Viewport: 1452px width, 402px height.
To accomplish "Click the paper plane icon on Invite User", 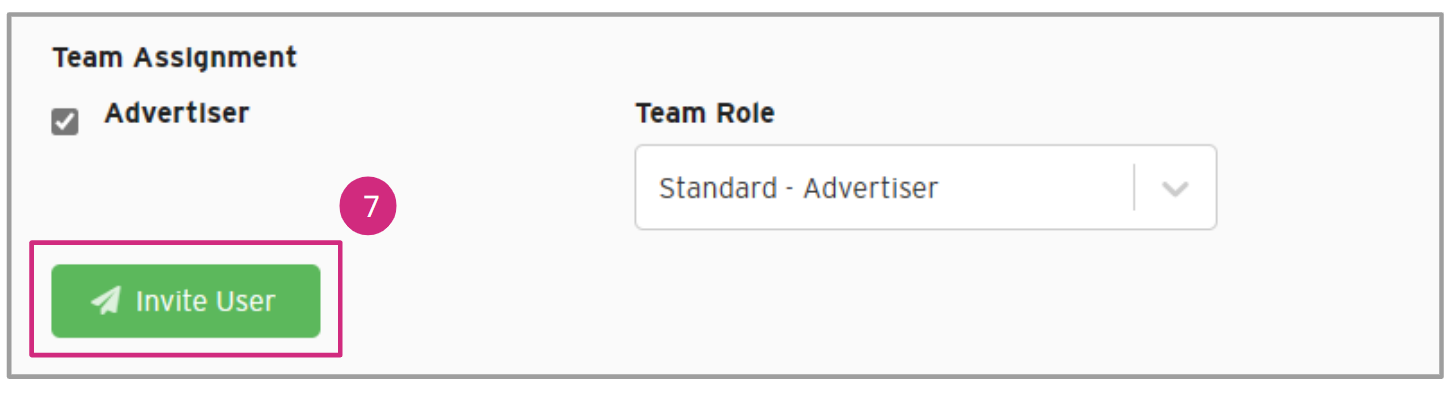I will (105, 301).
